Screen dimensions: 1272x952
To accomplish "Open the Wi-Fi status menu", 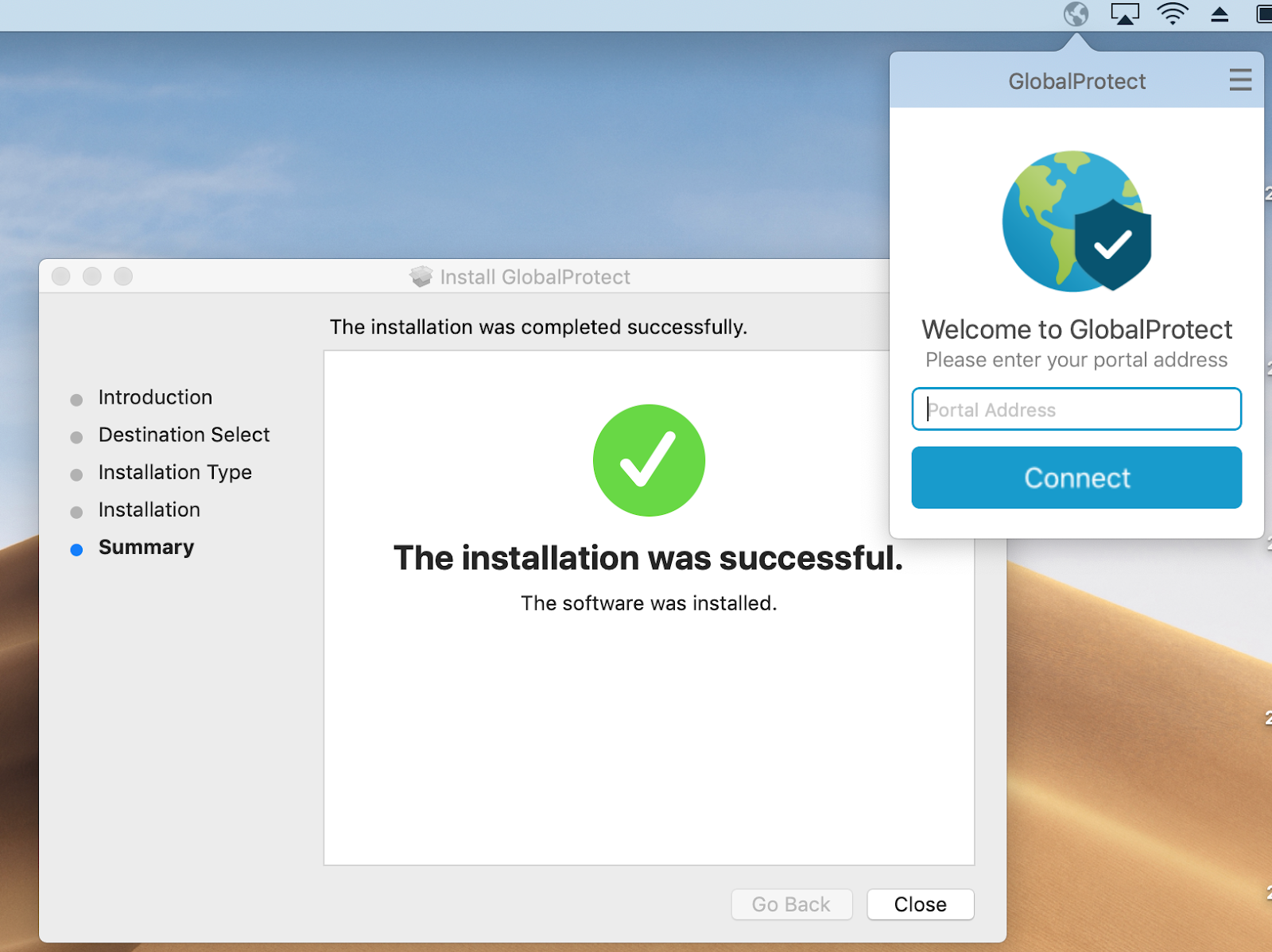I will point(1173,14).
